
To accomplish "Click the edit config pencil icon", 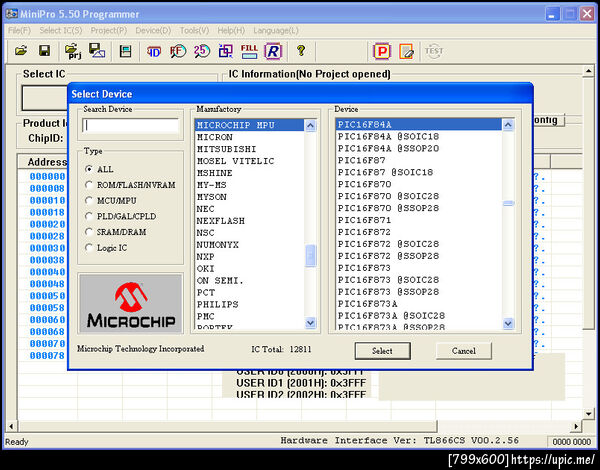I will 406,51.
